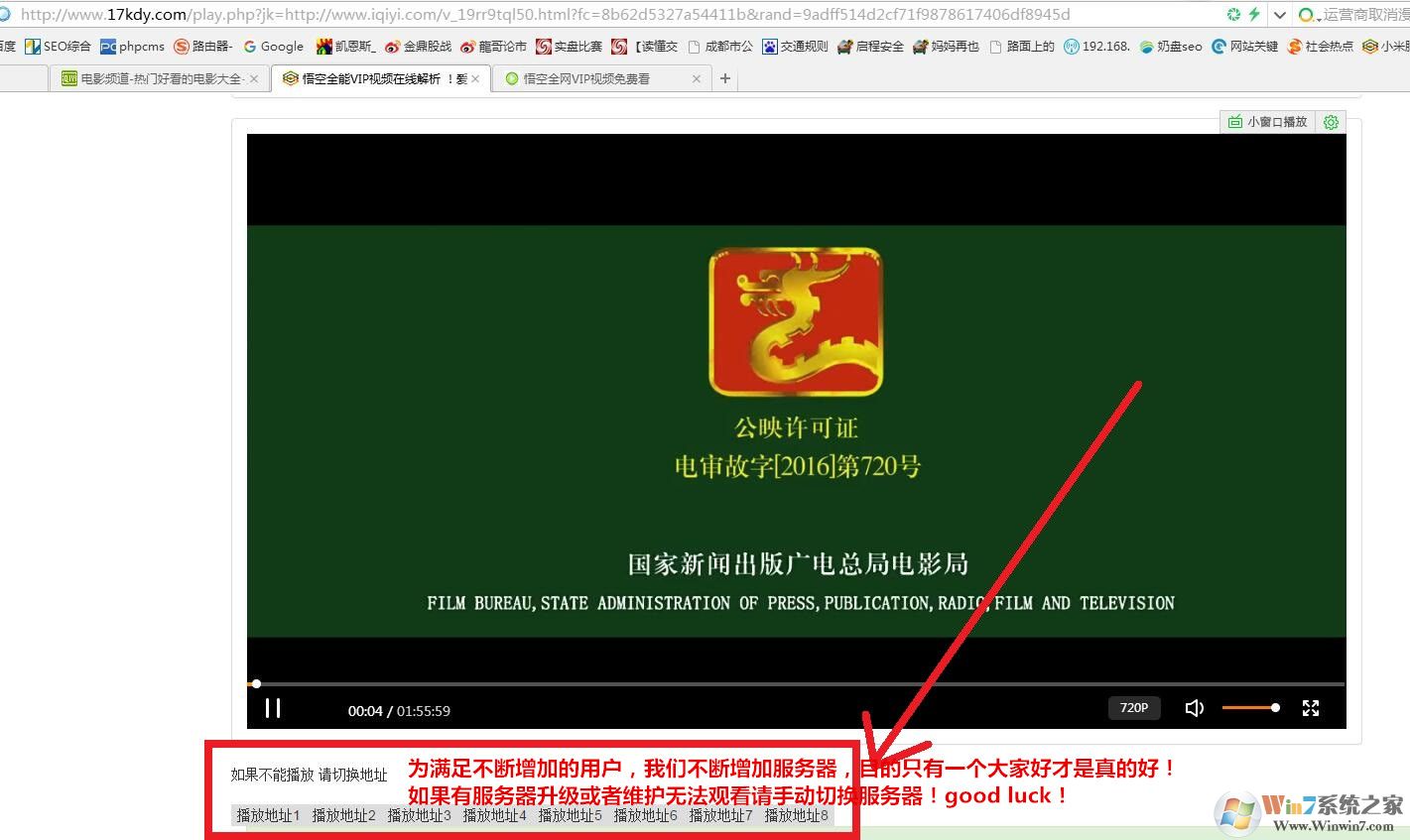The image size is (1410, 840).
Task: Open the 成都市公 bookmark
Action: click(x=720, y=47)
